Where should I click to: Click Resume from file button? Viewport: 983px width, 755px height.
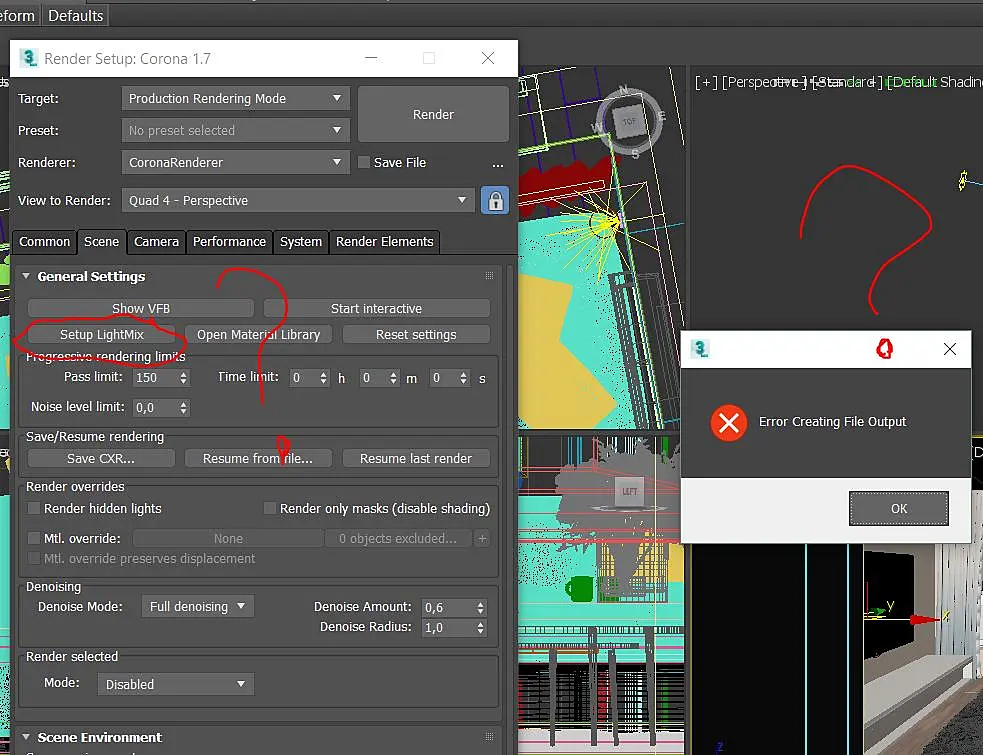click(x=258, y=458)
